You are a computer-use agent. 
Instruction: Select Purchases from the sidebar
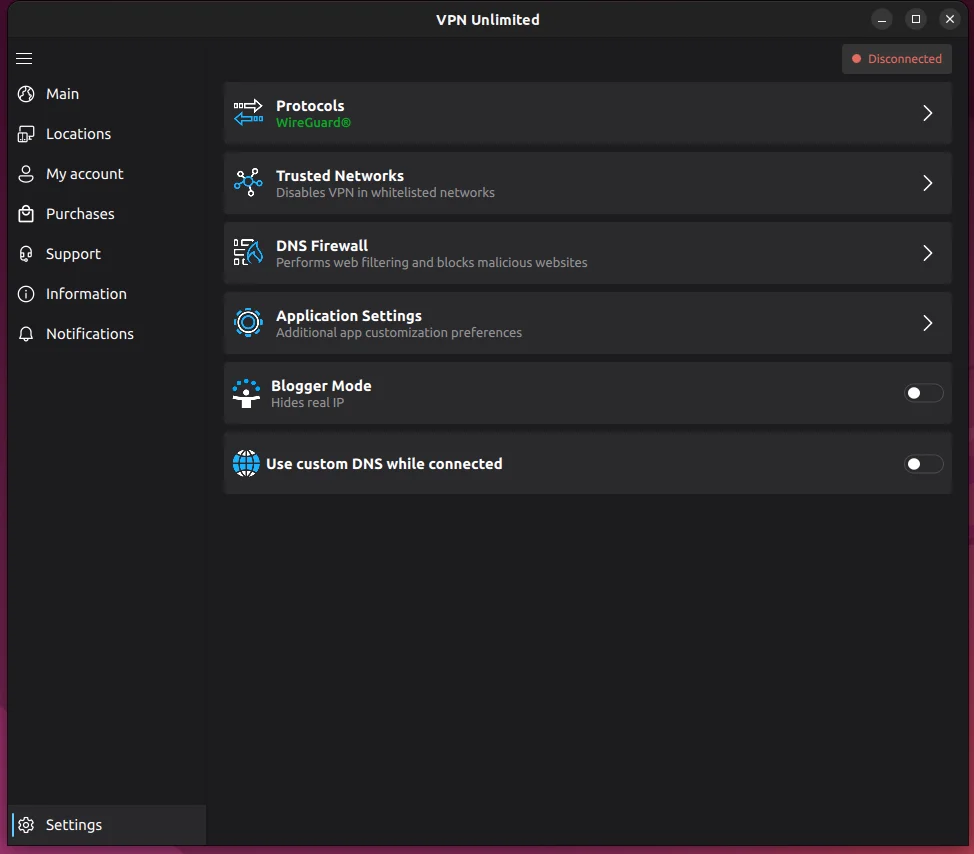point(80,214)
